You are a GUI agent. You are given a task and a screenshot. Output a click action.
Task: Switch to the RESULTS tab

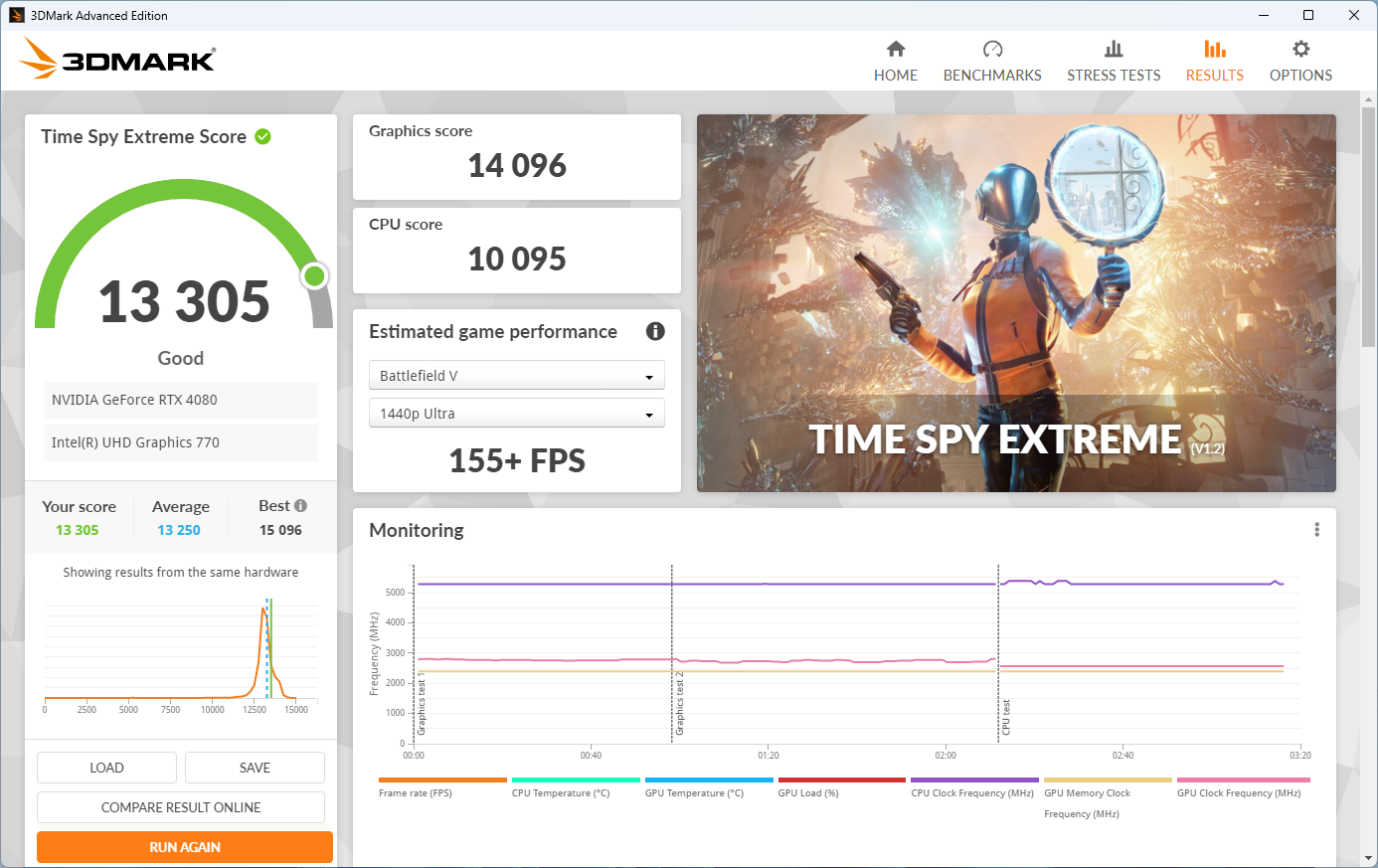1214,62
